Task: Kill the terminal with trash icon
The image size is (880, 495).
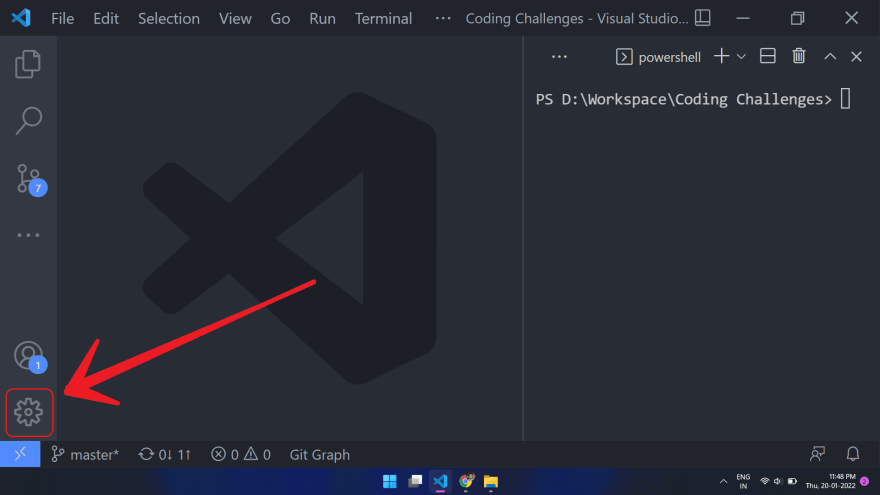Action: 799,56
